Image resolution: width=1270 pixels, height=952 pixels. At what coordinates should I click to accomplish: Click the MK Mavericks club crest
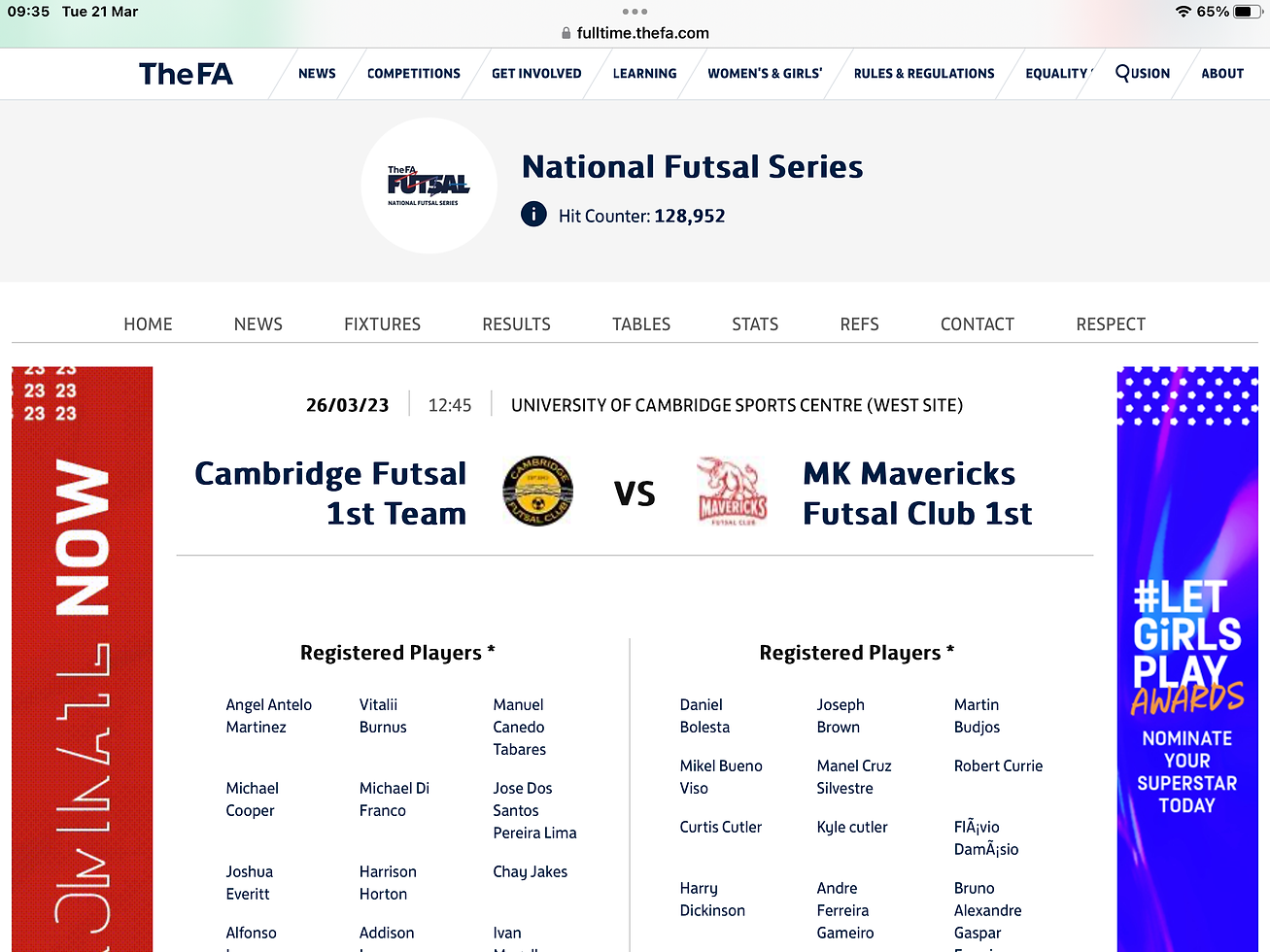point(732,493)
